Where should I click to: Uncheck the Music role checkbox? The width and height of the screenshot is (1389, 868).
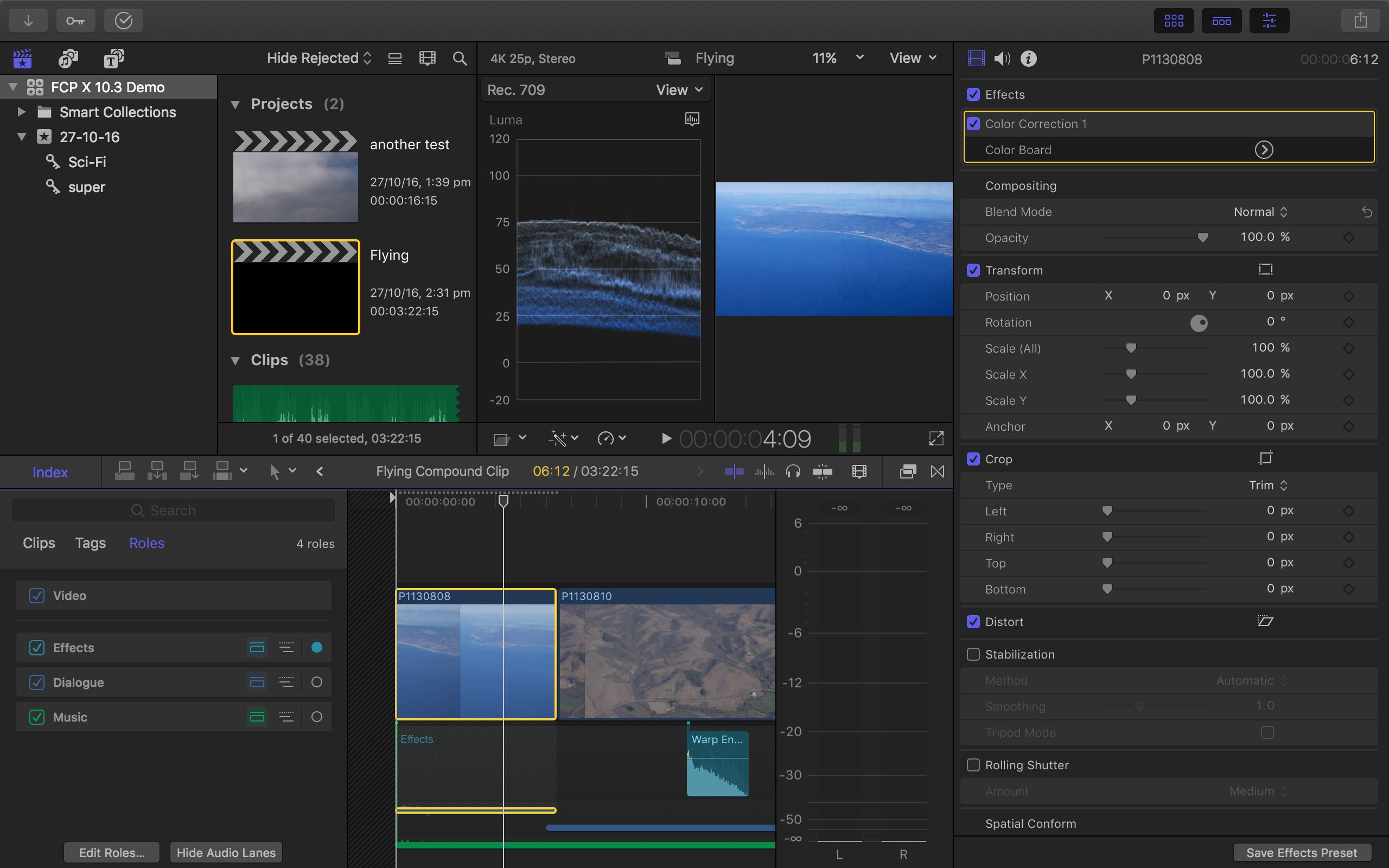[37, 717]
